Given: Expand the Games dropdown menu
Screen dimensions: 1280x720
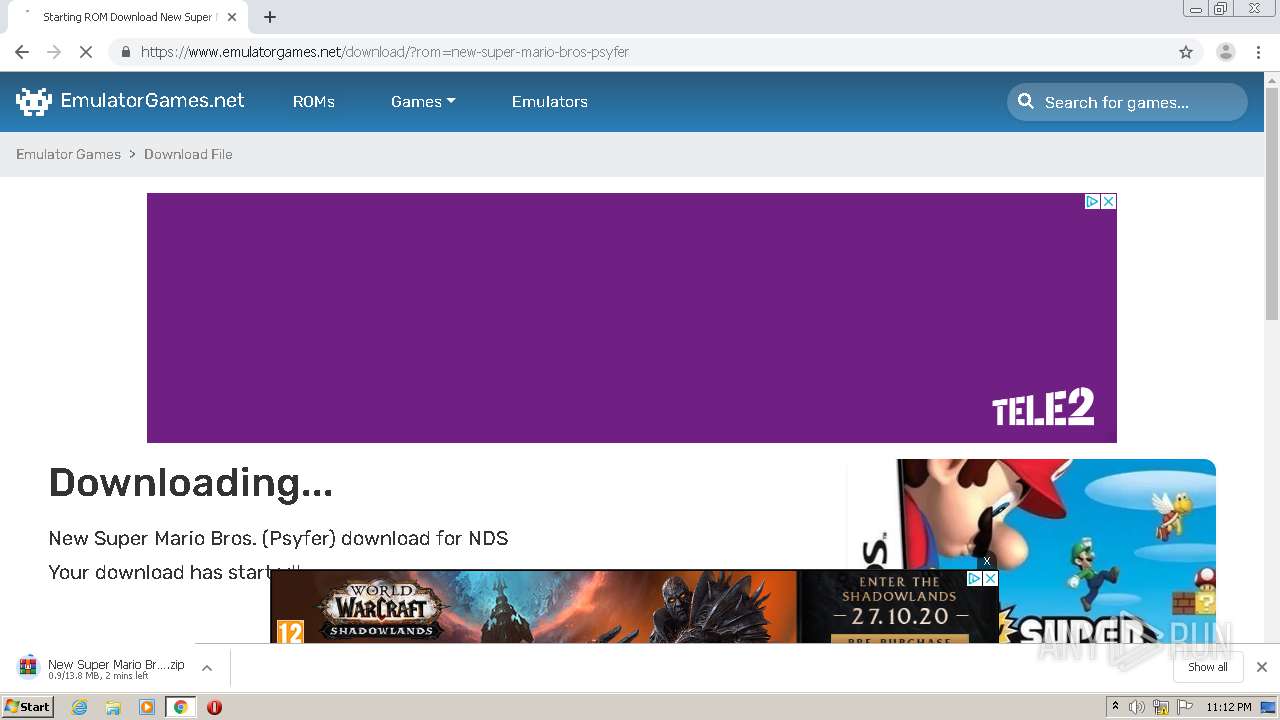Looking at the screenshot, I should 423,102.
